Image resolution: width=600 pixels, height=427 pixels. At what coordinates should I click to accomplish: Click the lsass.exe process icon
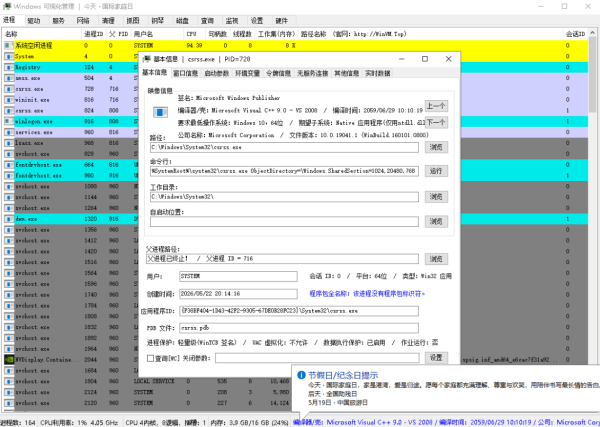click(9, 143)
